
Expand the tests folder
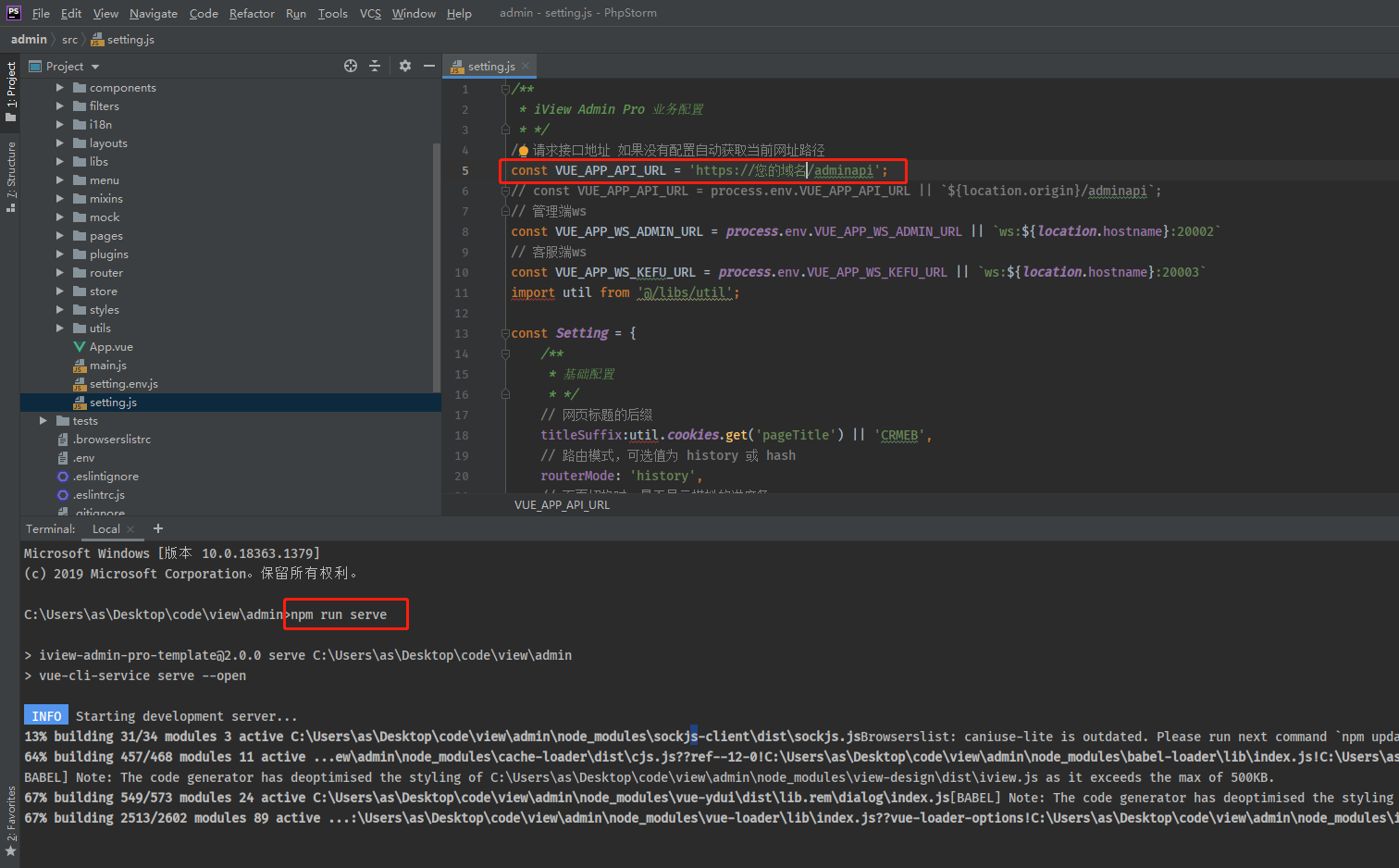pyautogui.click(x=43, y=421)
